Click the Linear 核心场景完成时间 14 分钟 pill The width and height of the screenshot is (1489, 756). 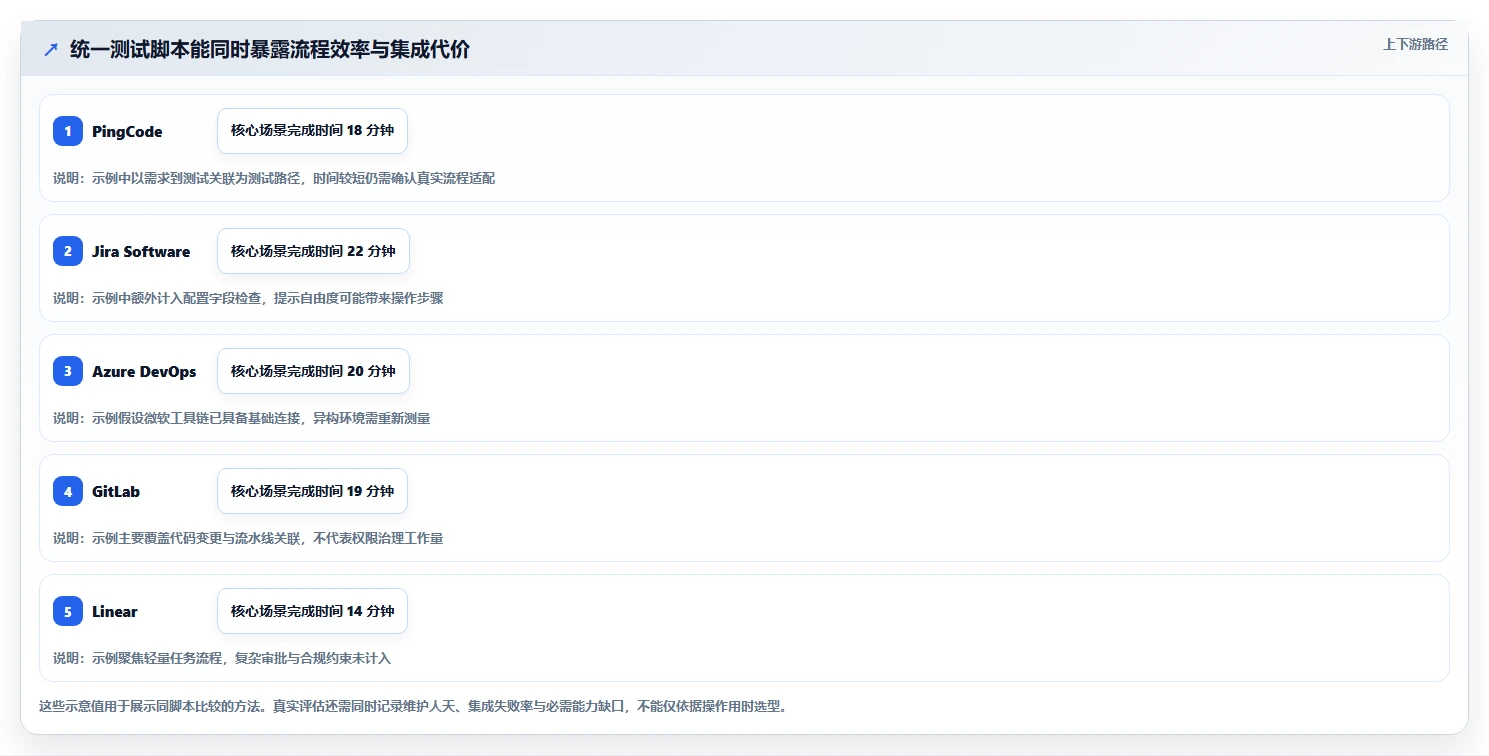[312, 611]
